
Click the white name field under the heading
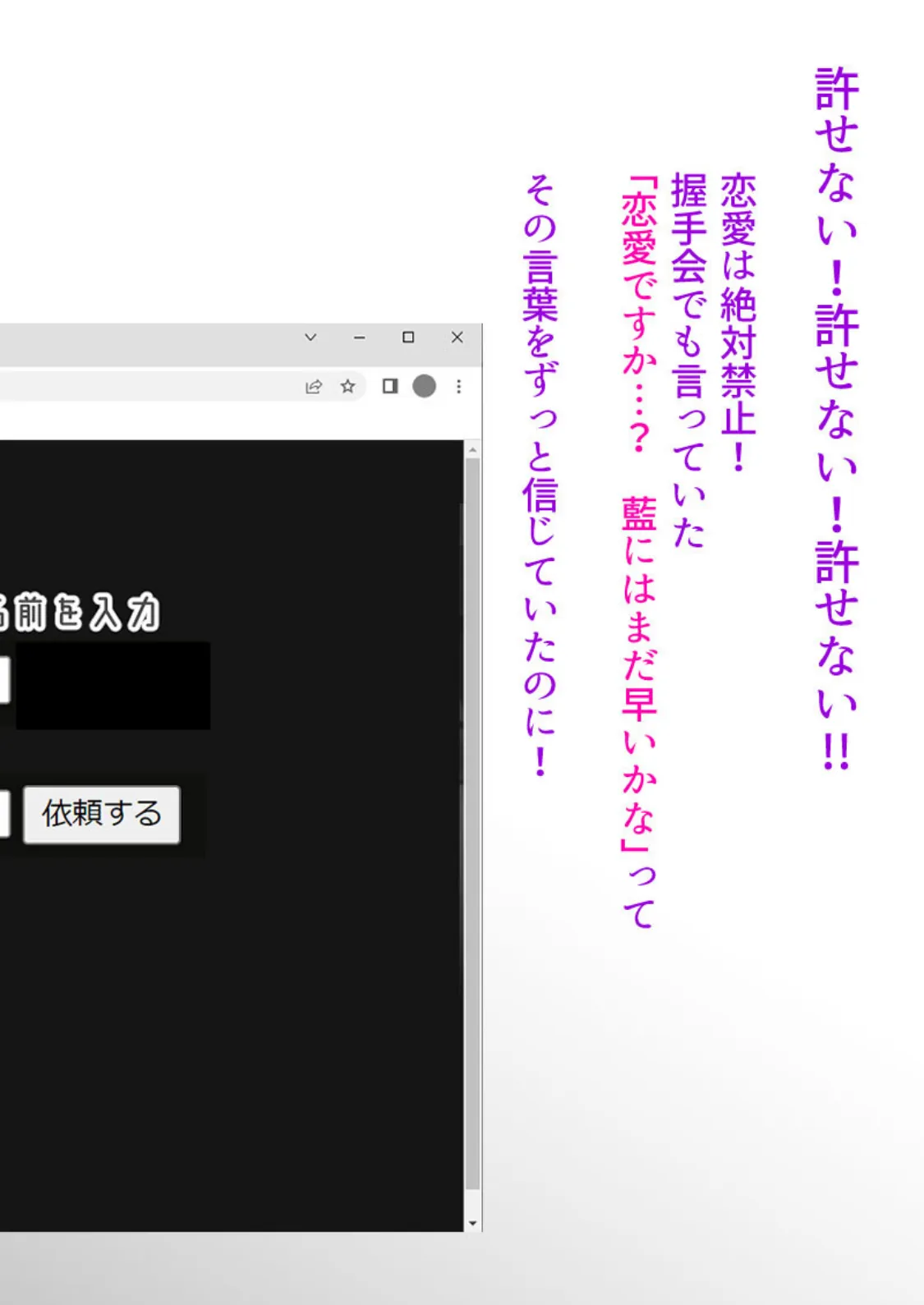pos(3,680)
